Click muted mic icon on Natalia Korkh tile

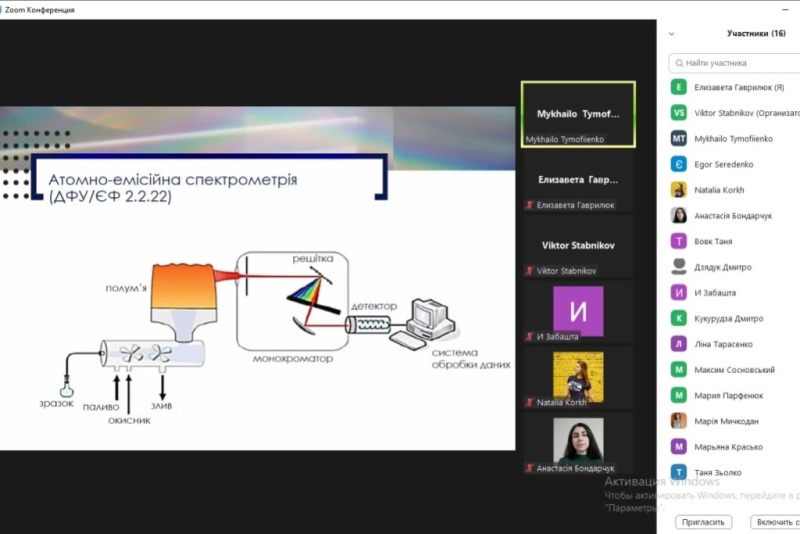530,402
